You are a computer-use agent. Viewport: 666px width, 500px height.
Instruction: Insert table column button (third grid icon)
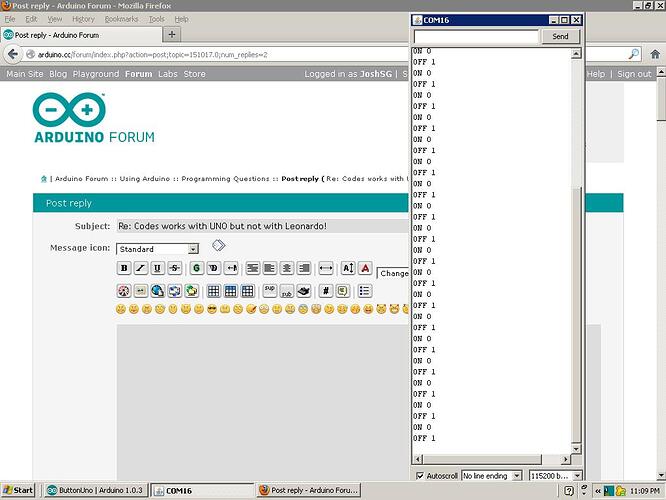(248, 291)
